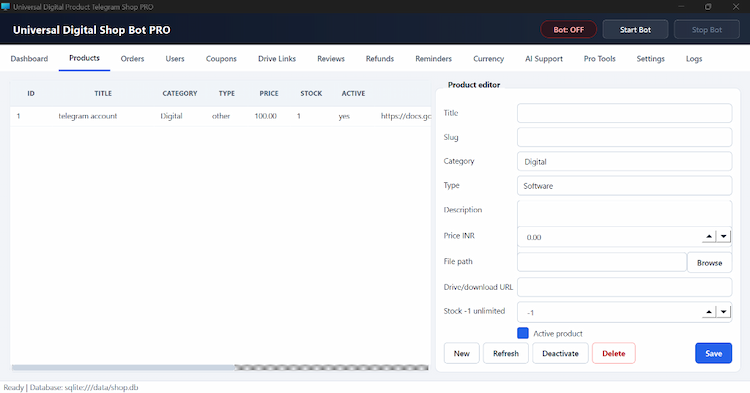Select the Pro Tools tab
Viewport: 750px width, 393px height.
point(599,59)
